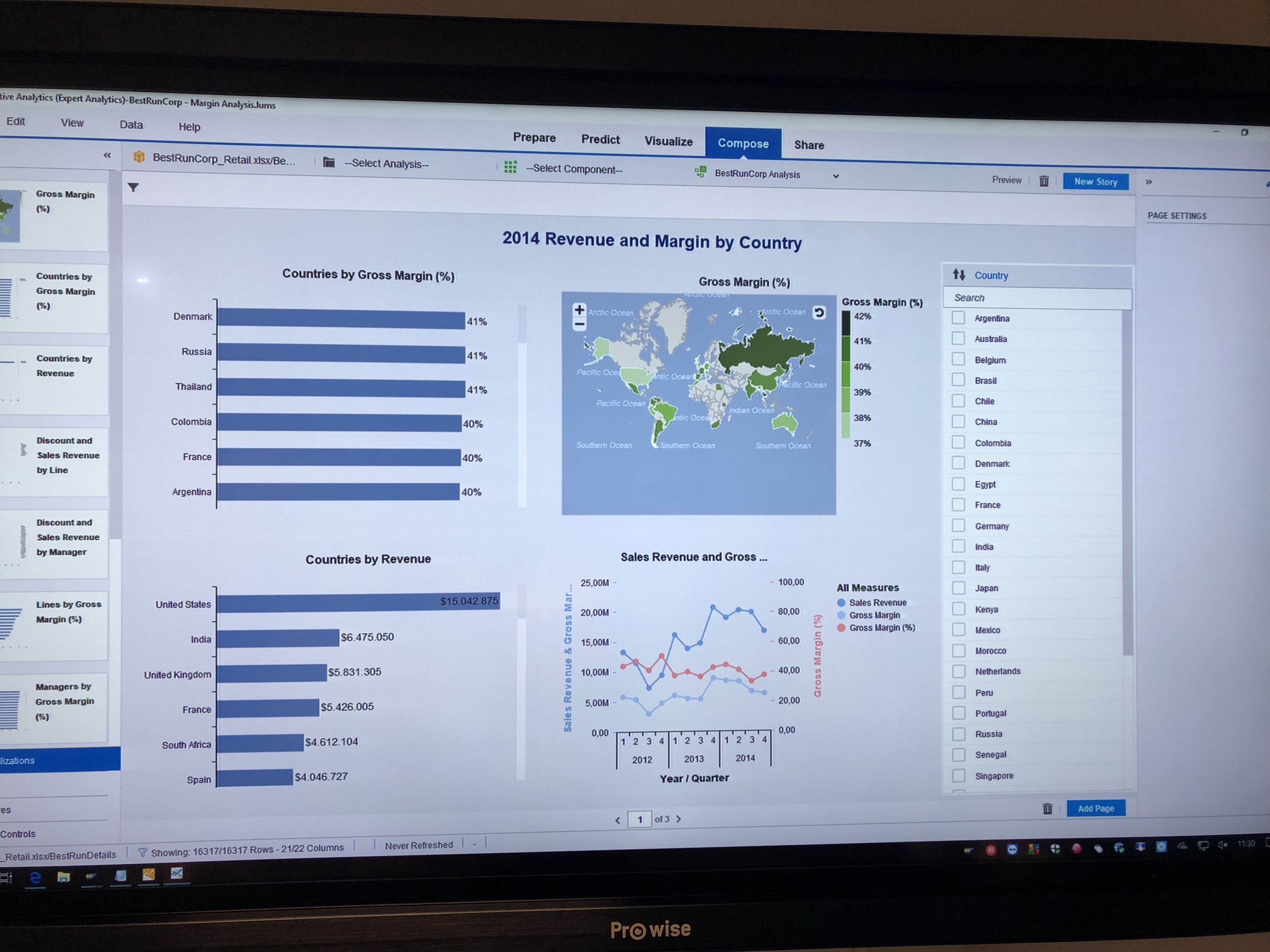Viewport: 1270px width, 952px height.
Task: Check the Japan checkbox
Action: (x=958, y=588)
